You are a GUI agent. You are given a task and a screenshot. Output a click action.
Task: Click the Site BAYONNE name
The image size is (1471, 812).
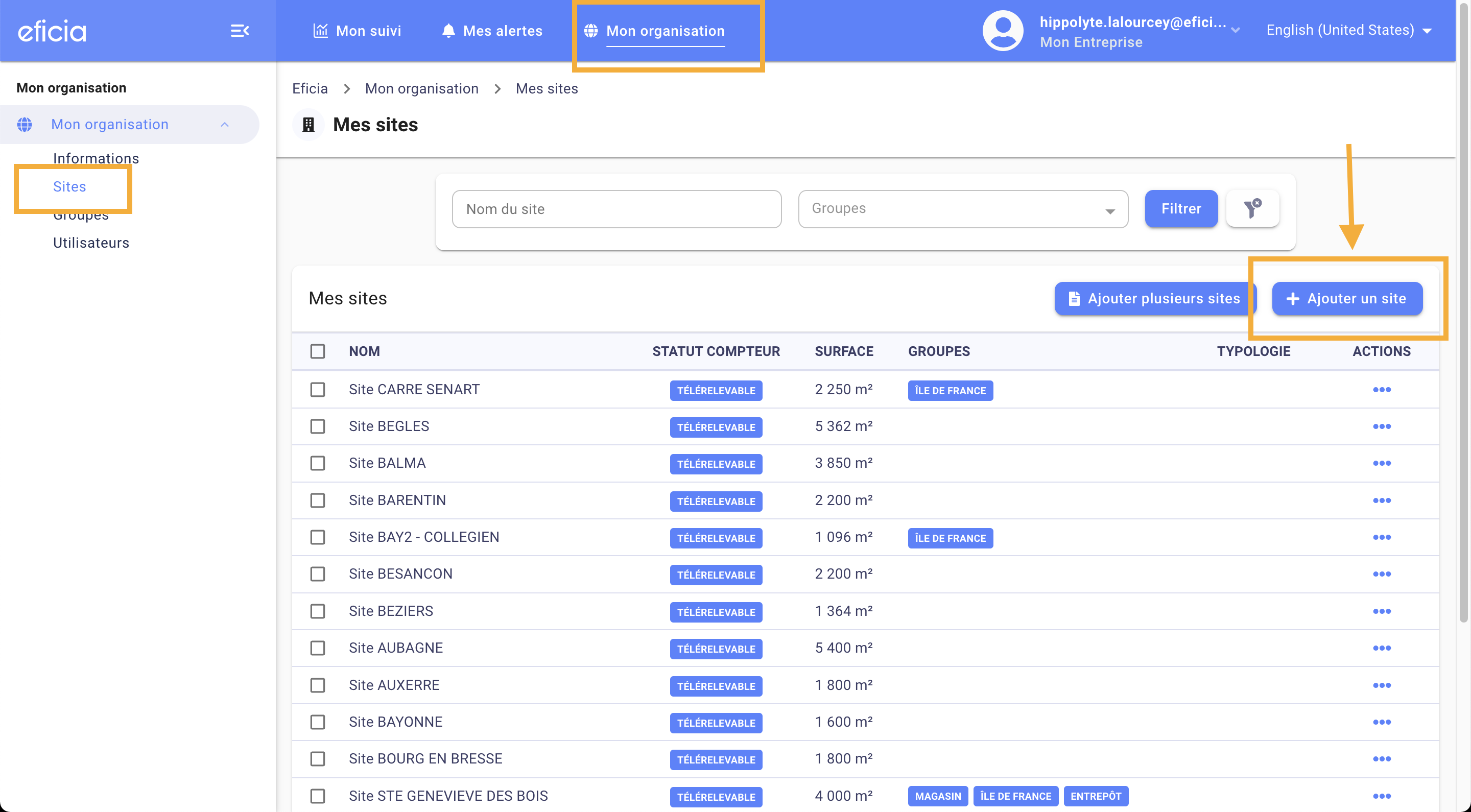396,722
